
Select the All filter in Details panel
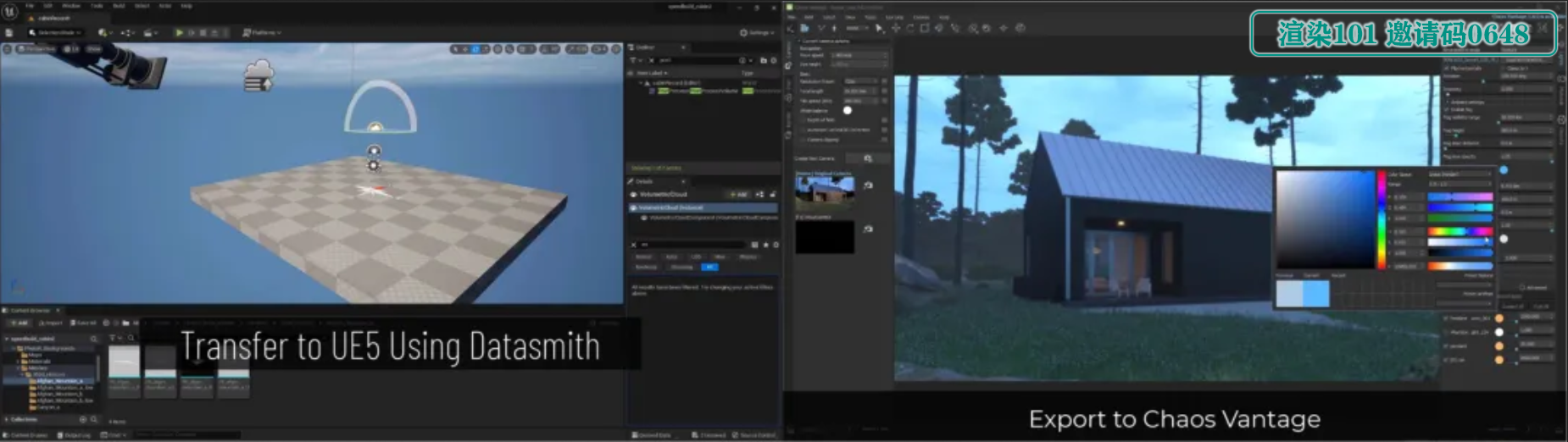pyautogui.click(x=709, y=267)
